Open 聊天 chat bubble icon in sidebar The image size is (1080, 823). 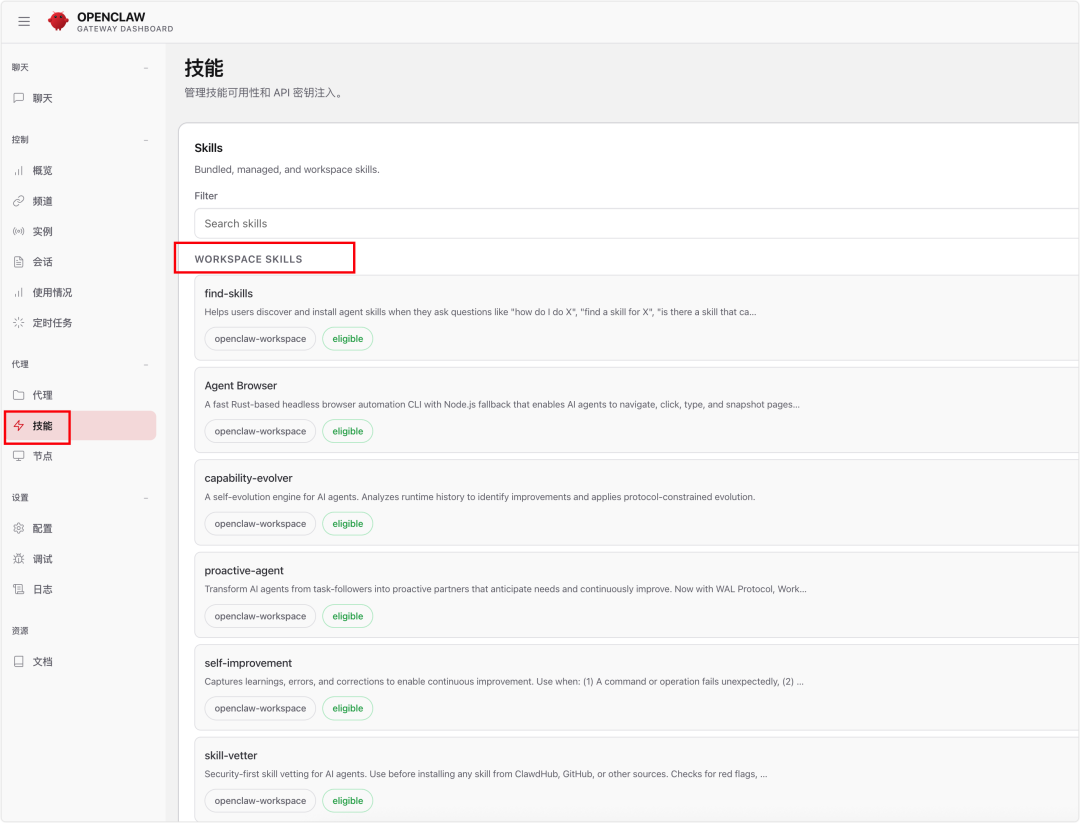18,98
